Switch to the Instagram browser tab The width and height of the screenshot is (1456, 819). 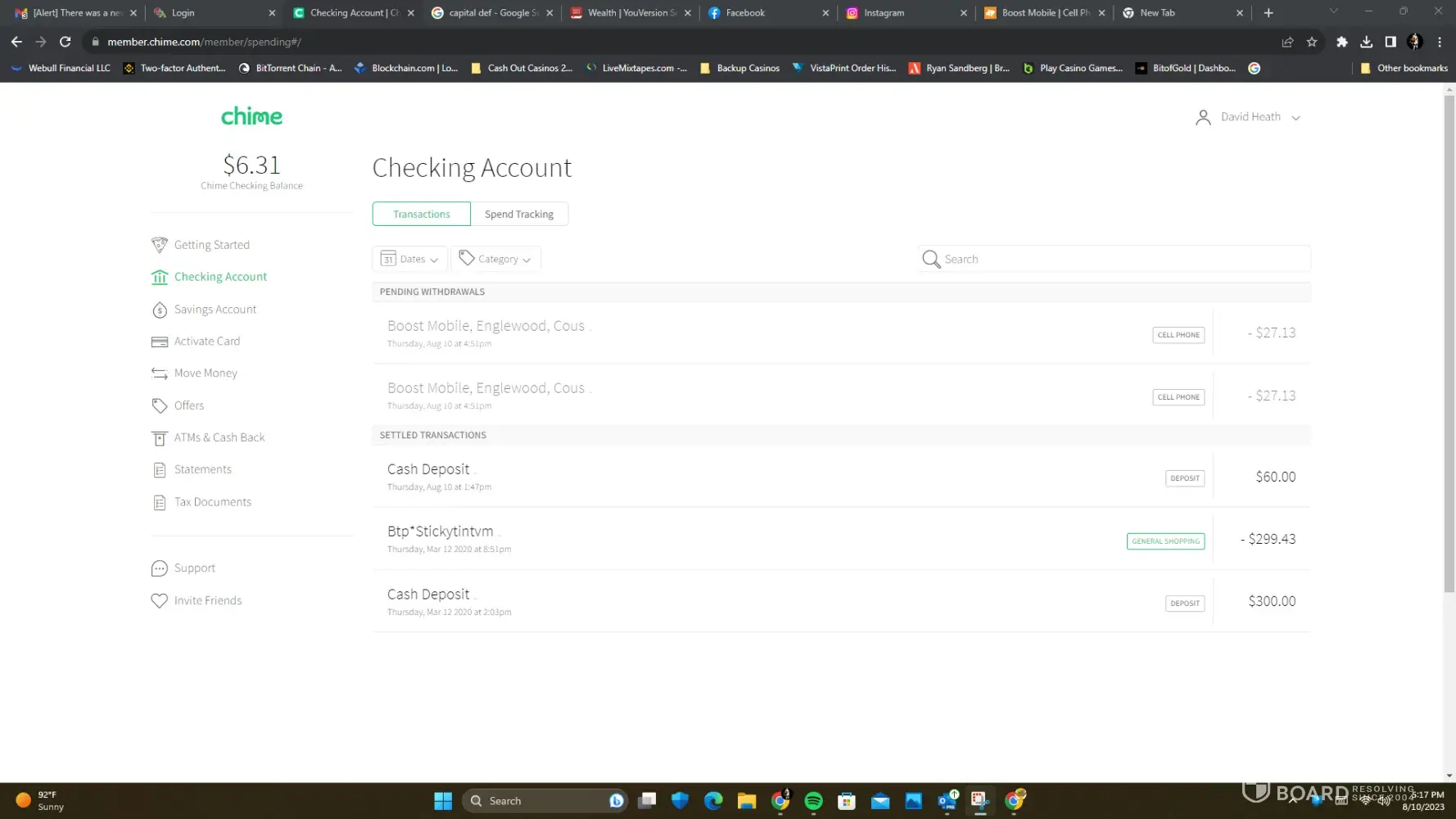(x=905, y=13)
